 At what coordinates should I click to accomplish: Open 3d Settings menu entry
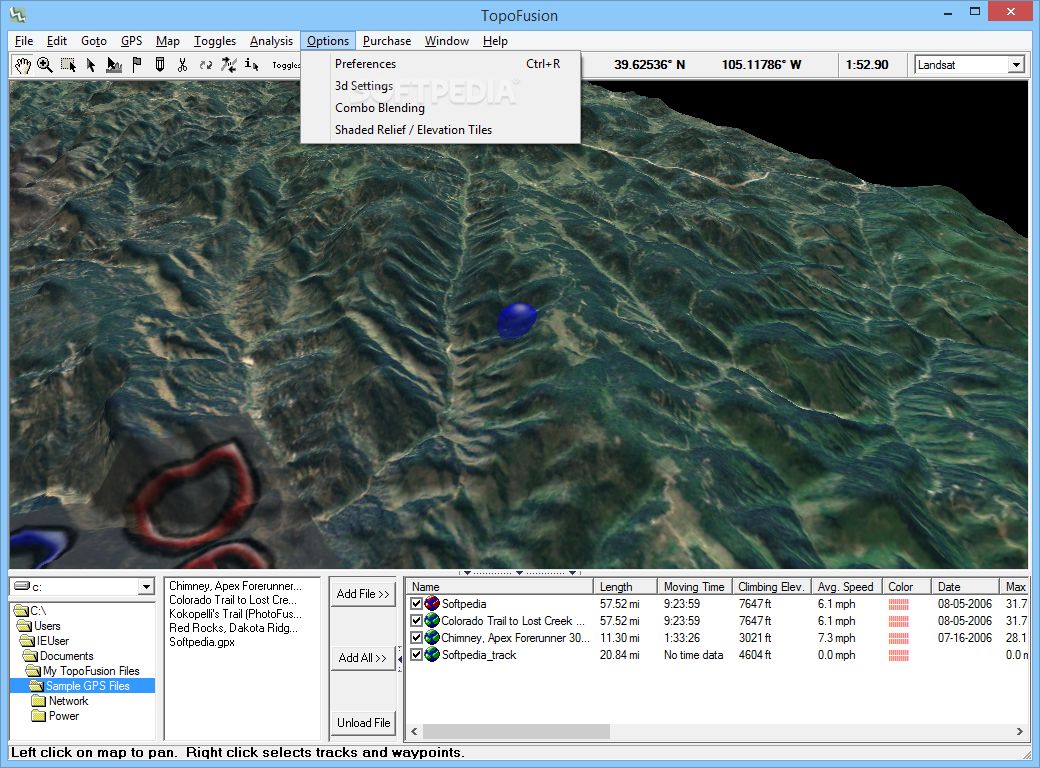click(440, 86)
